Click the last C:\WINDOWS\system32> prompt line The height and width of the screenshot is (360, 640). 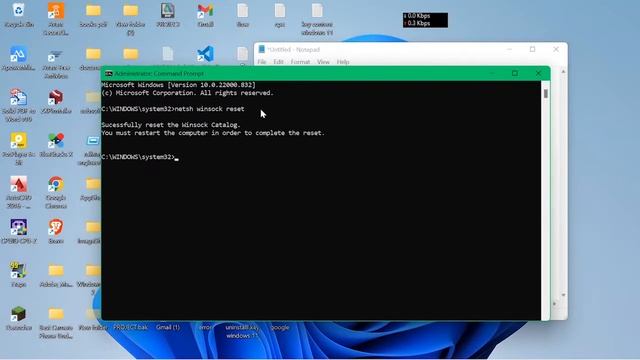(140, 157)
